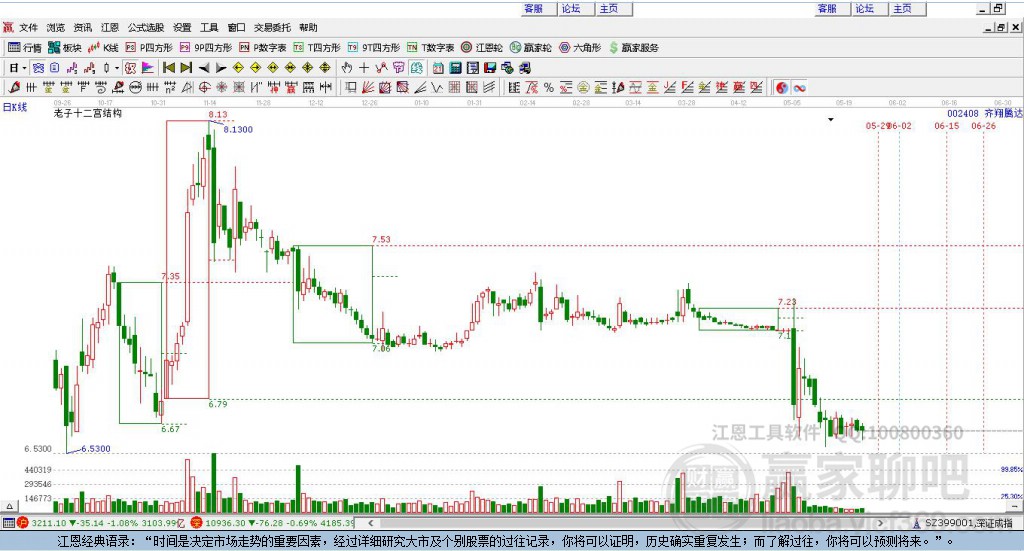Open the P数字表 tool
Image resolution: width=1024 pixels, height=551 pixels.
263,48
